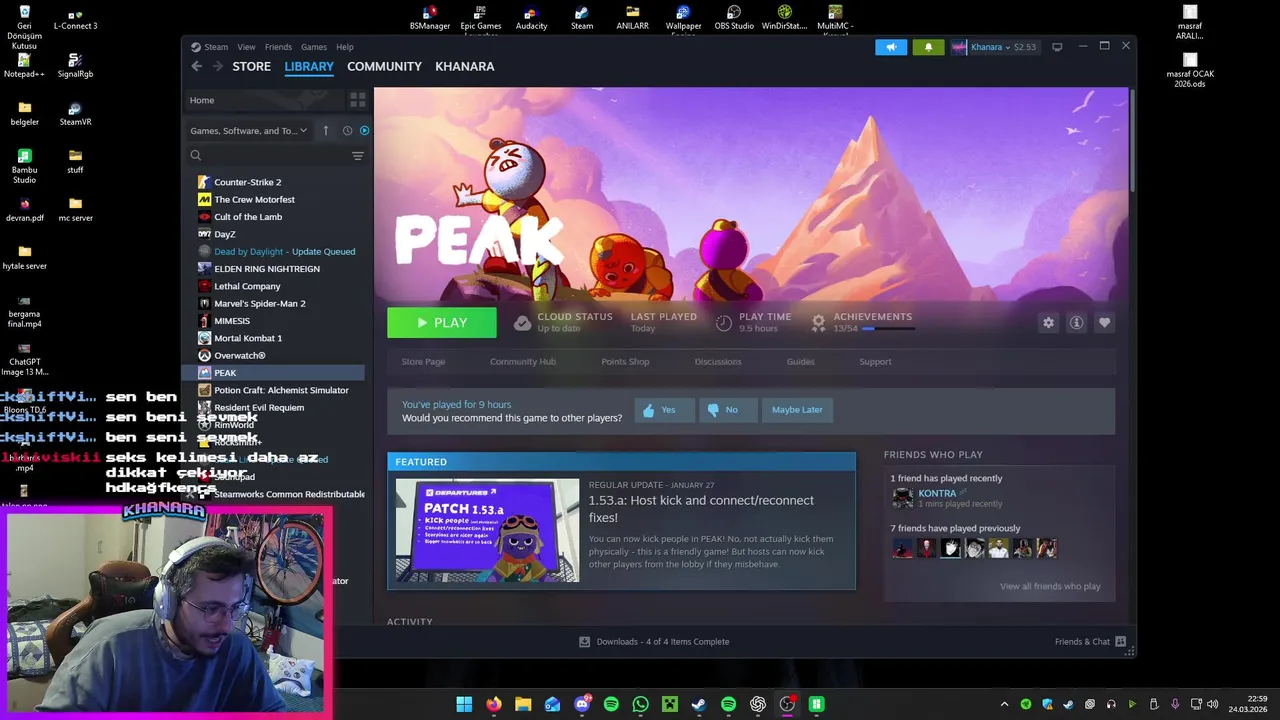Open the PEAK manage gear icon
This screenshot has width=1280, height=720.
click(1048, 323)
